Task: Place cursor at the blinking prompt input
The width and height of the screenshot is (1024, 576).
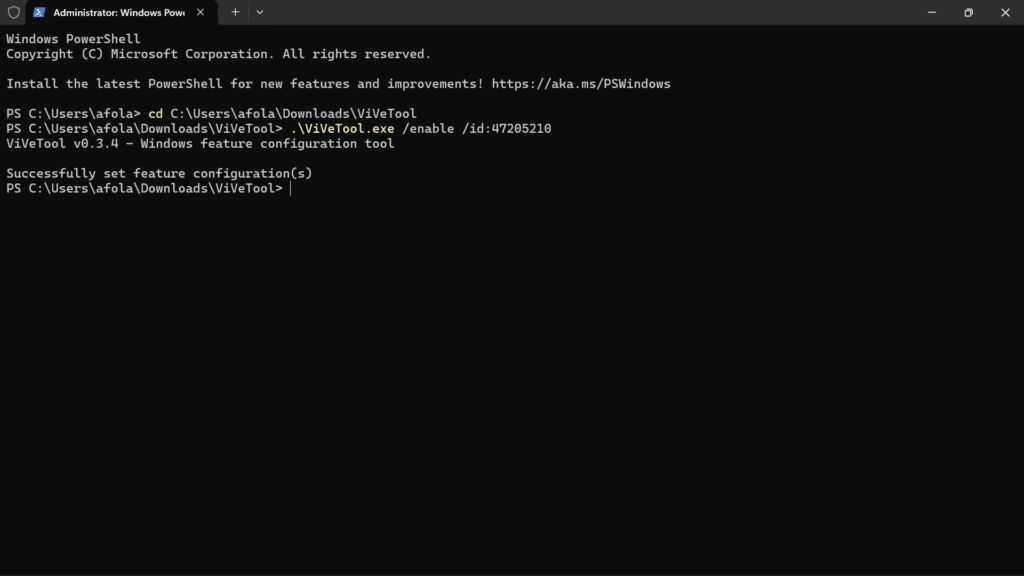Action: (x=291, y=188)
